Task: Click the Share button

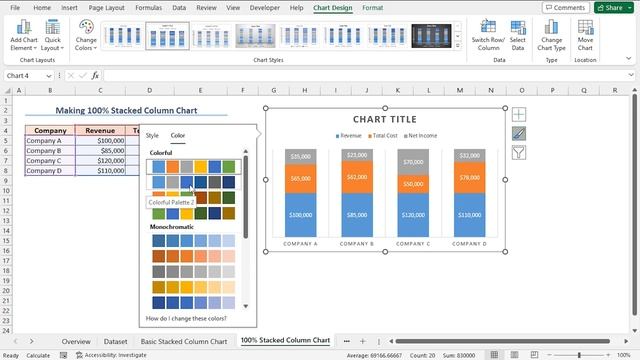Action: click(x=610, y=8)
